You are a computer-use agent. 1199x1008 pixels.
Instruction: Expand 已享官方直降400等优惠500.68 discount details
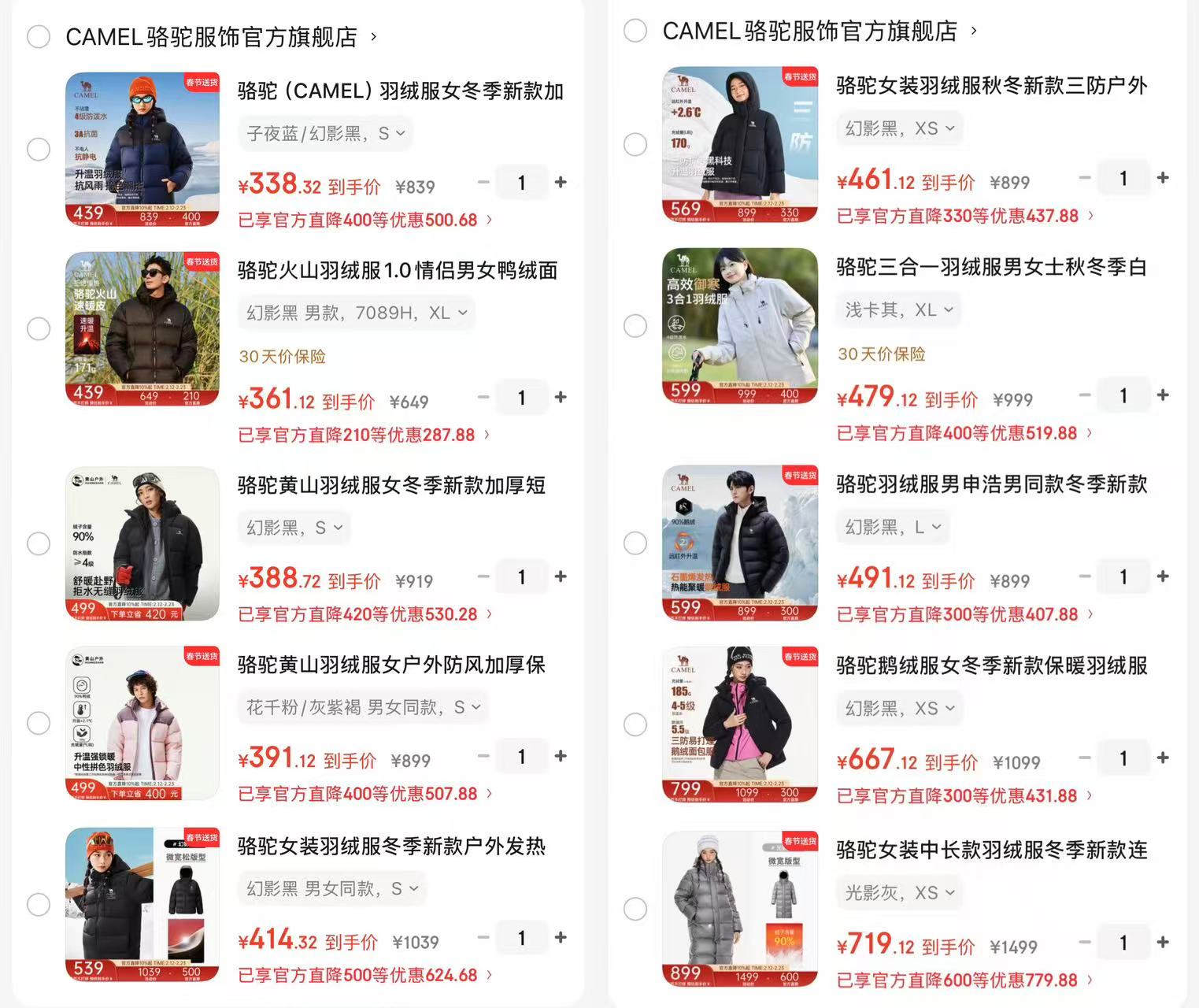tap(365, 220)
